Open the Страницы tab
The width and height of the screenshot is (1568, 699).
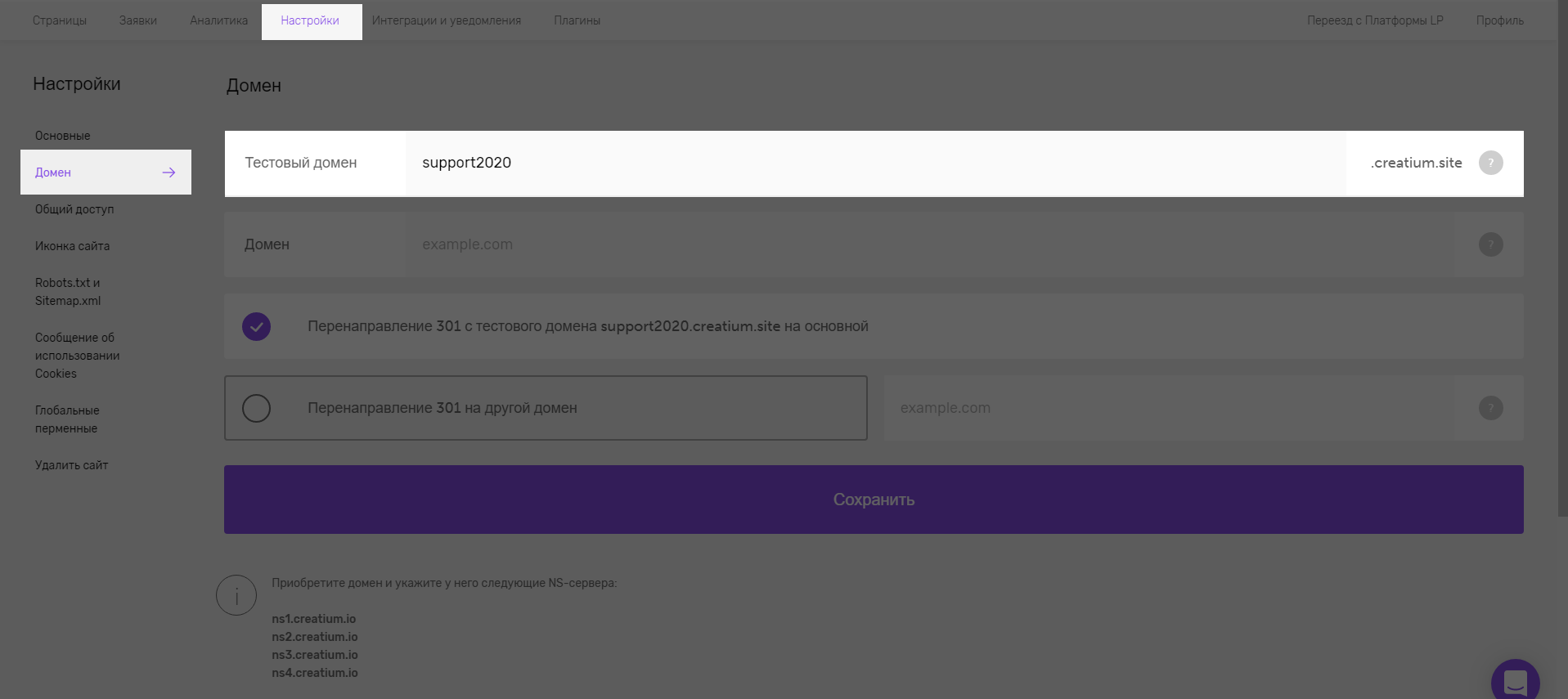60,20
